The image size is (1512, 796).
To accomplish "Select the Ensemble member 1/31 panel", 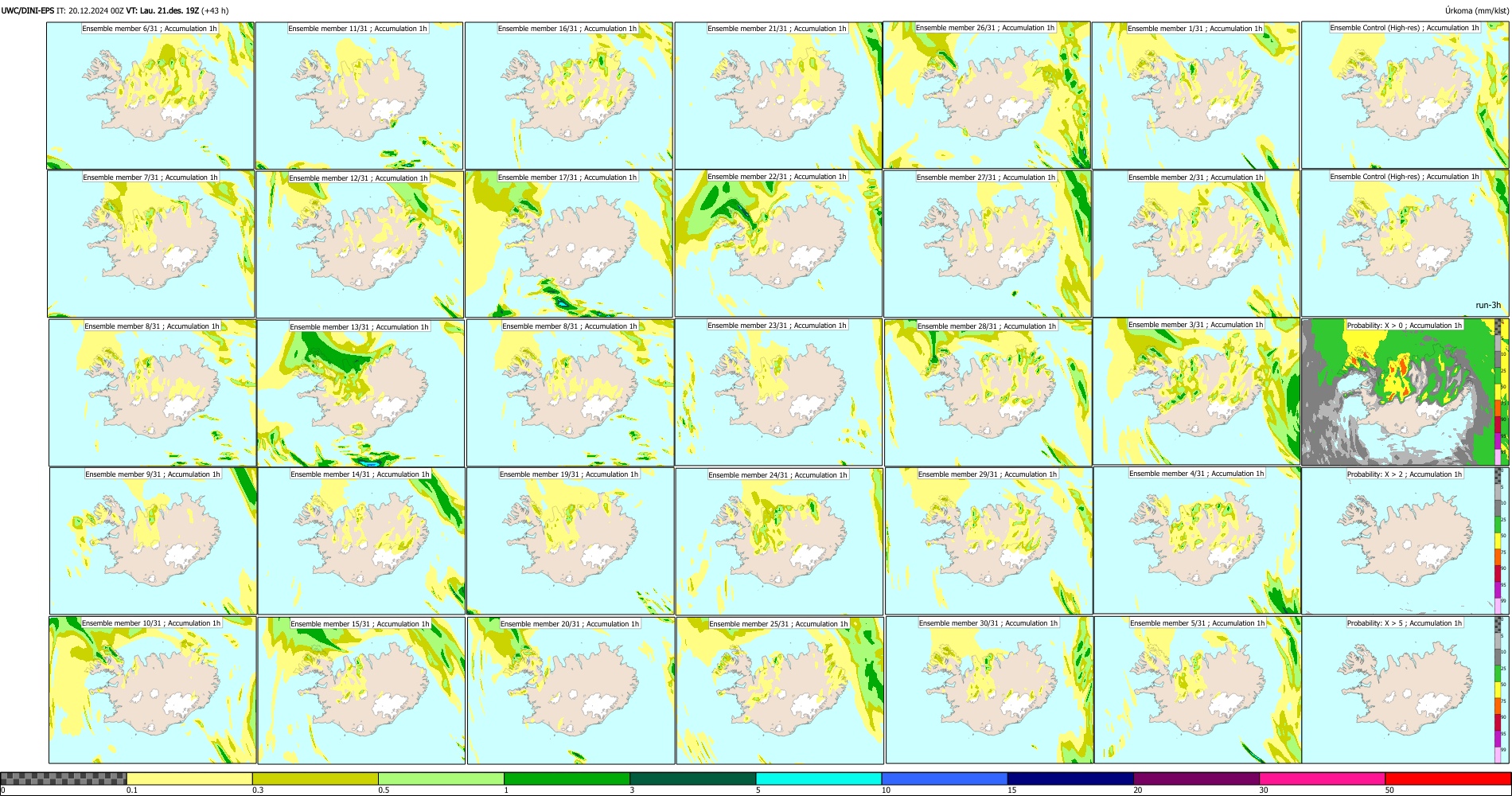I will point(1196,96).
